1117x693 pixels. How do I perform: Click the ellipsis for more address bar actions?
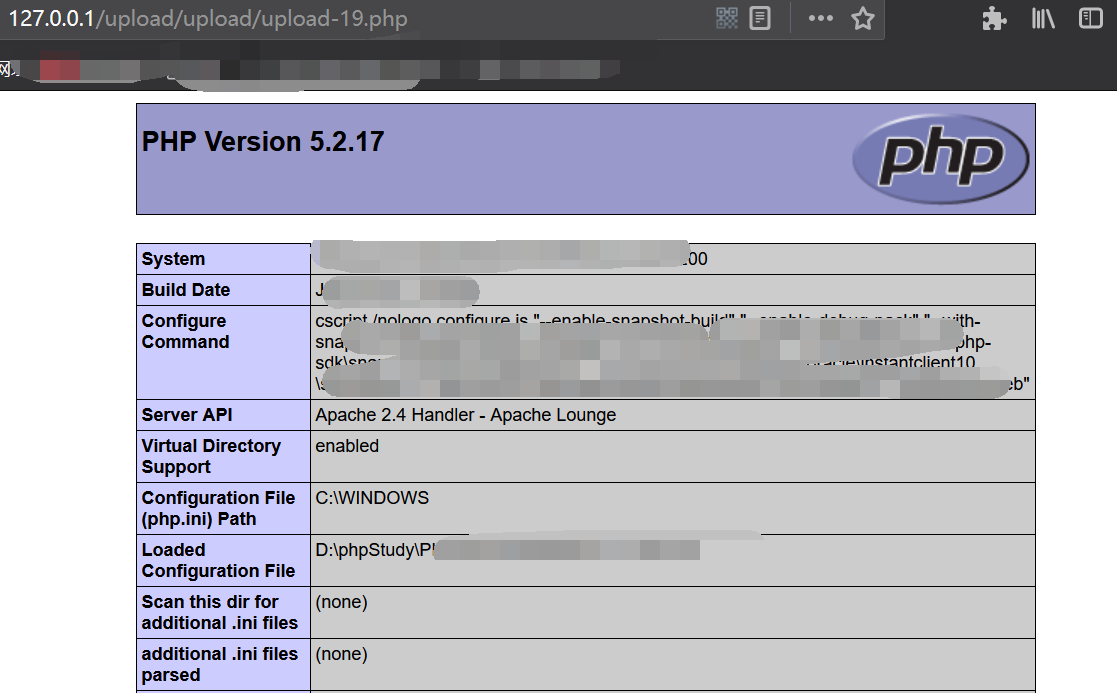(820, 18)
